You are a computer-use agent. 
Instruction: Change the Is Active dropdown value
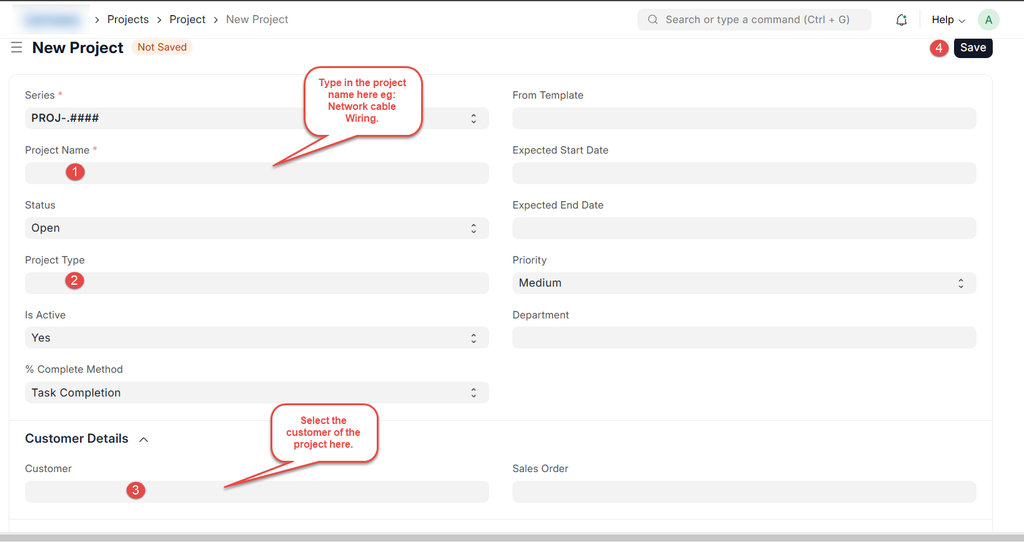click(256, 338)
